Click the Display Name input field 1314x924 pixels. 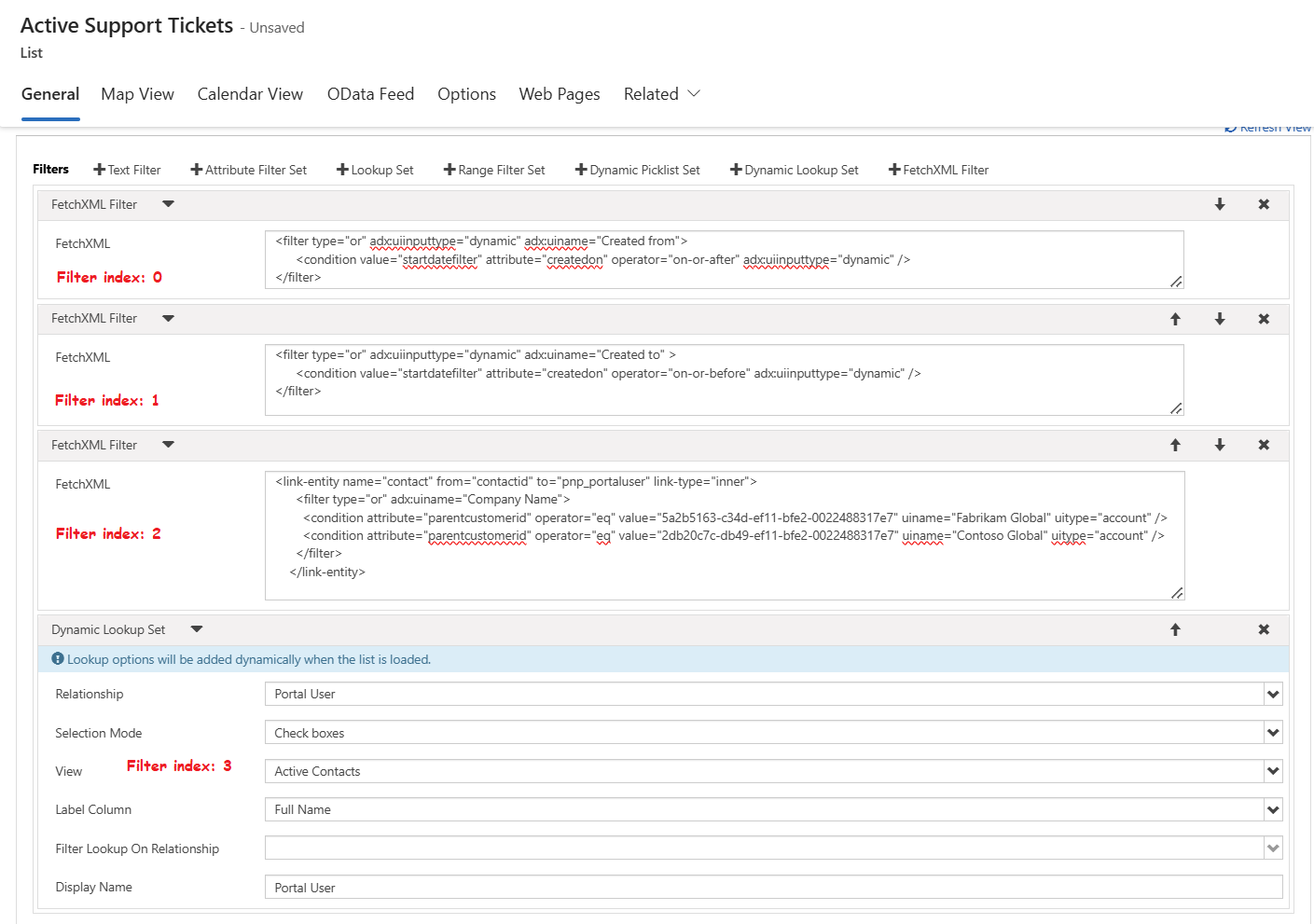[772, 888]
